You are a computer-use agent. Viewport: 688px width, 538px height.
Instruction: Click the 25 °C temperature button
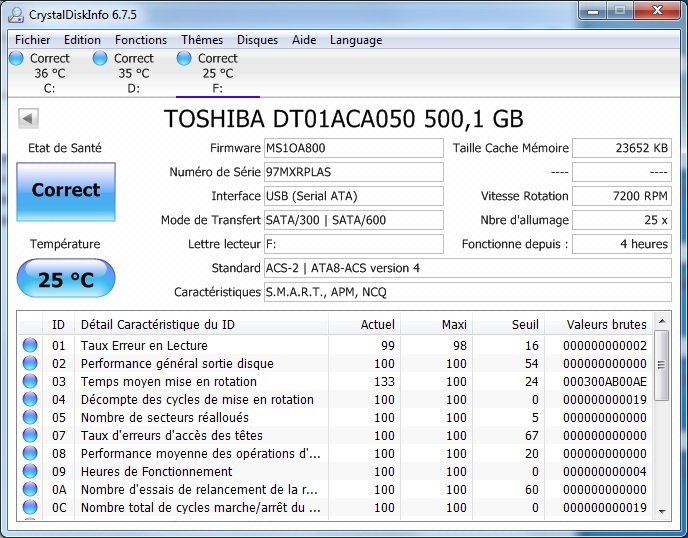click(66, 278)
